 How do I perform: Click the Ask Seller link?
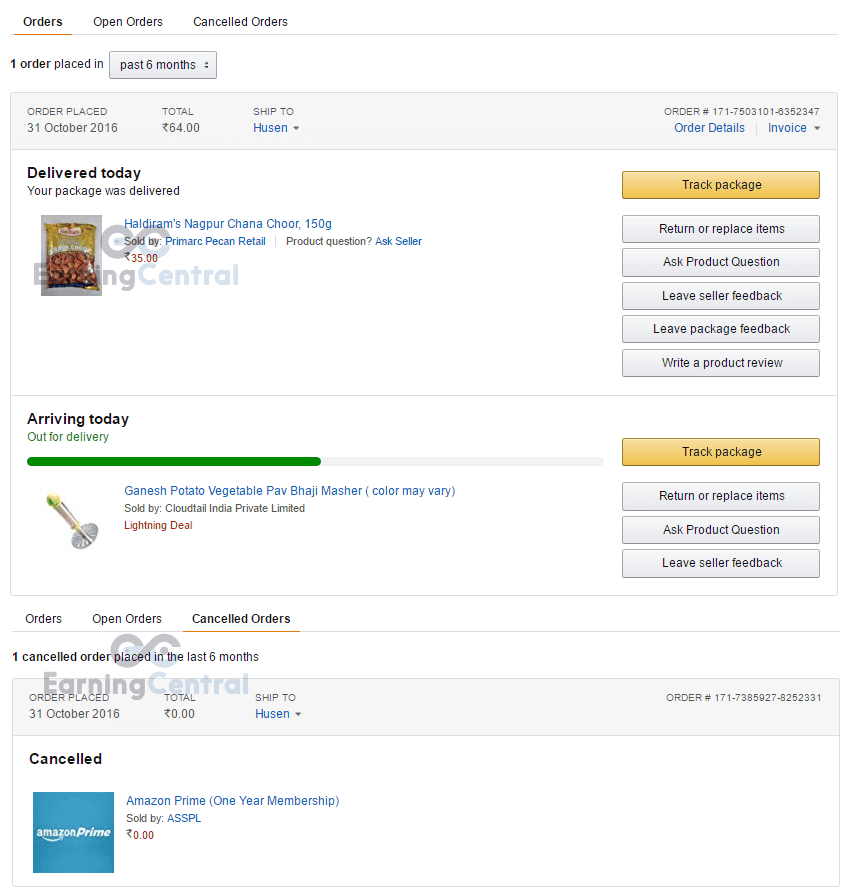(x=398, y=240)
